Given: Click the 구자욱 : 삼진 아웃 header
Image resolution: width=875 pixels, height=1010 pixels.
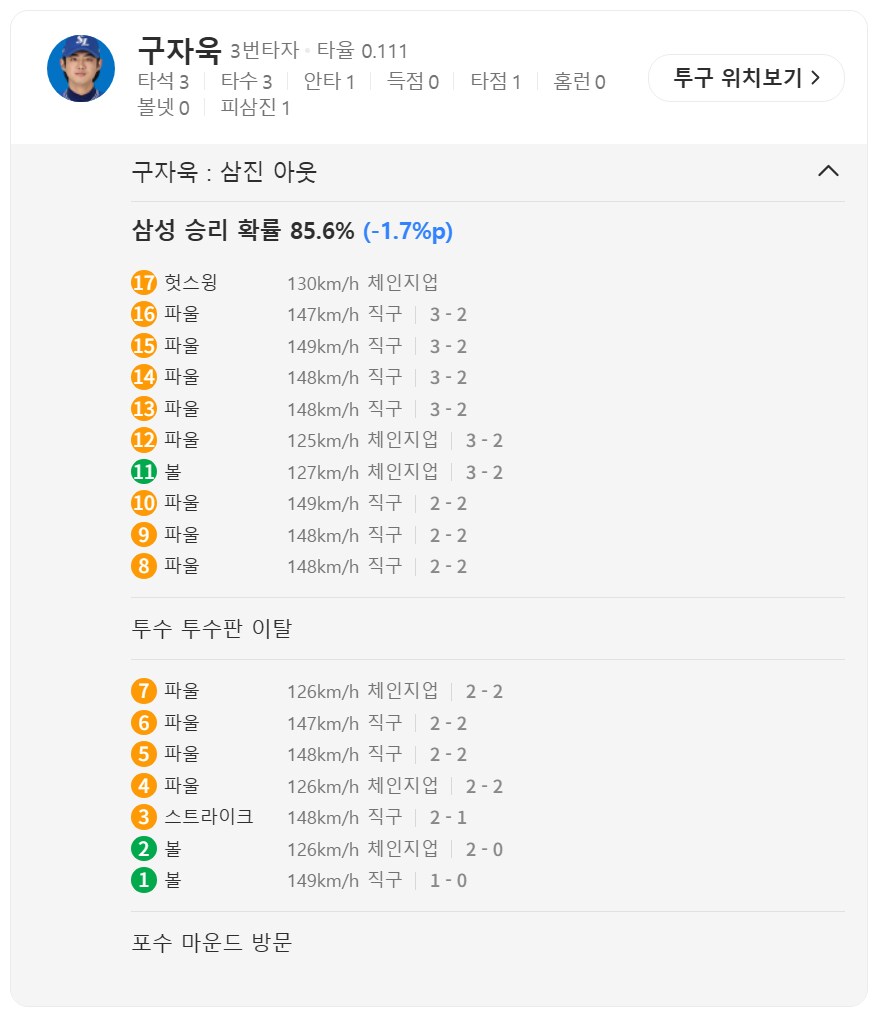Looking at the screenshot, I should point(224,172).
